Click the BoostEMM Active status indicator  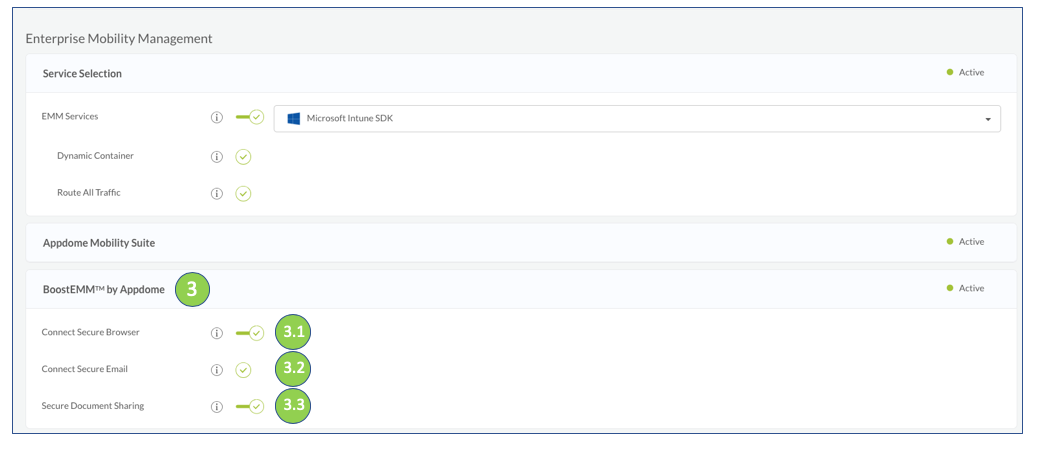(x=965, y=289)
